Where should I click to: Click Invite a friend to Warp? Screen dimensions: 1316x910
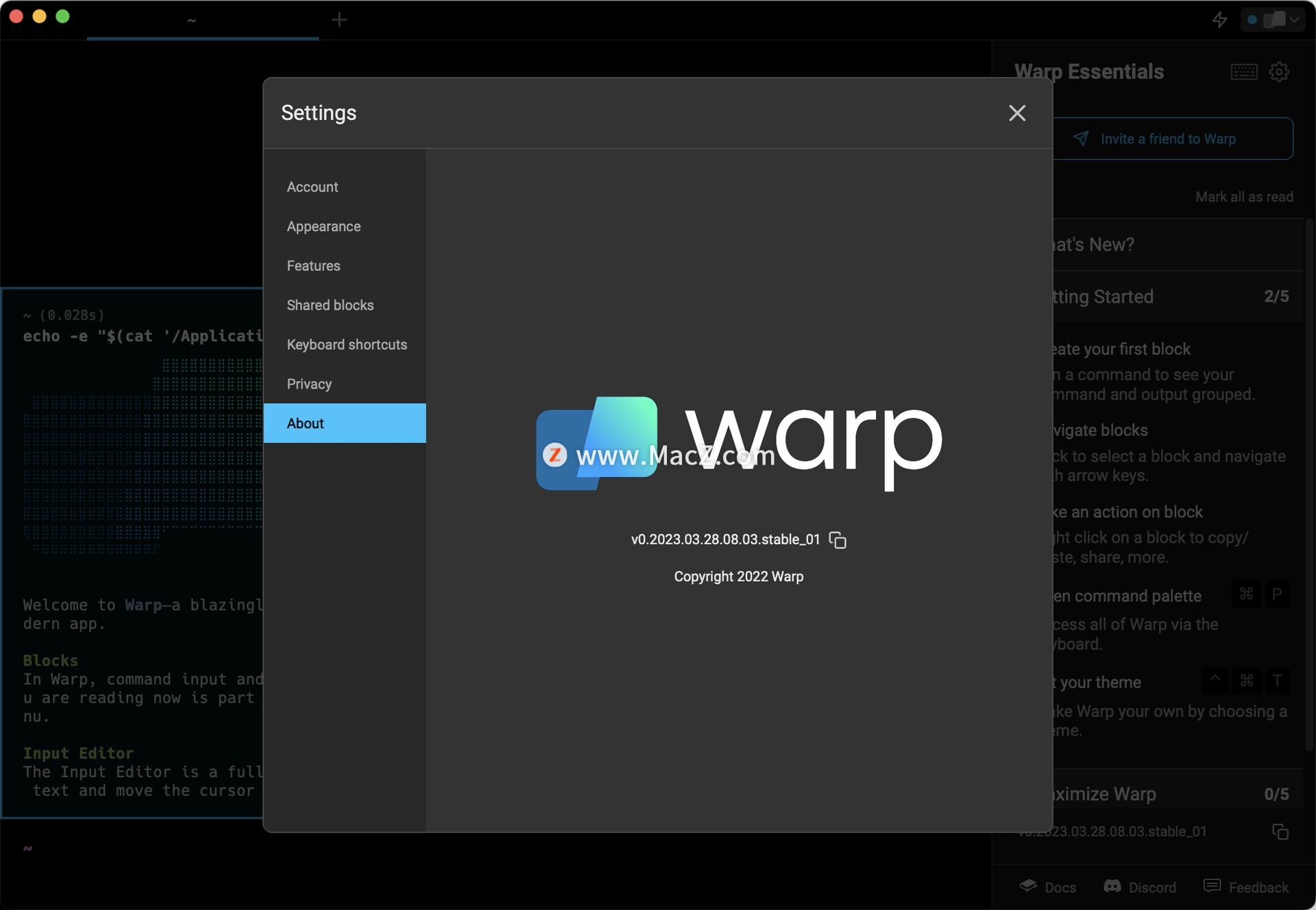(1173, 139)
